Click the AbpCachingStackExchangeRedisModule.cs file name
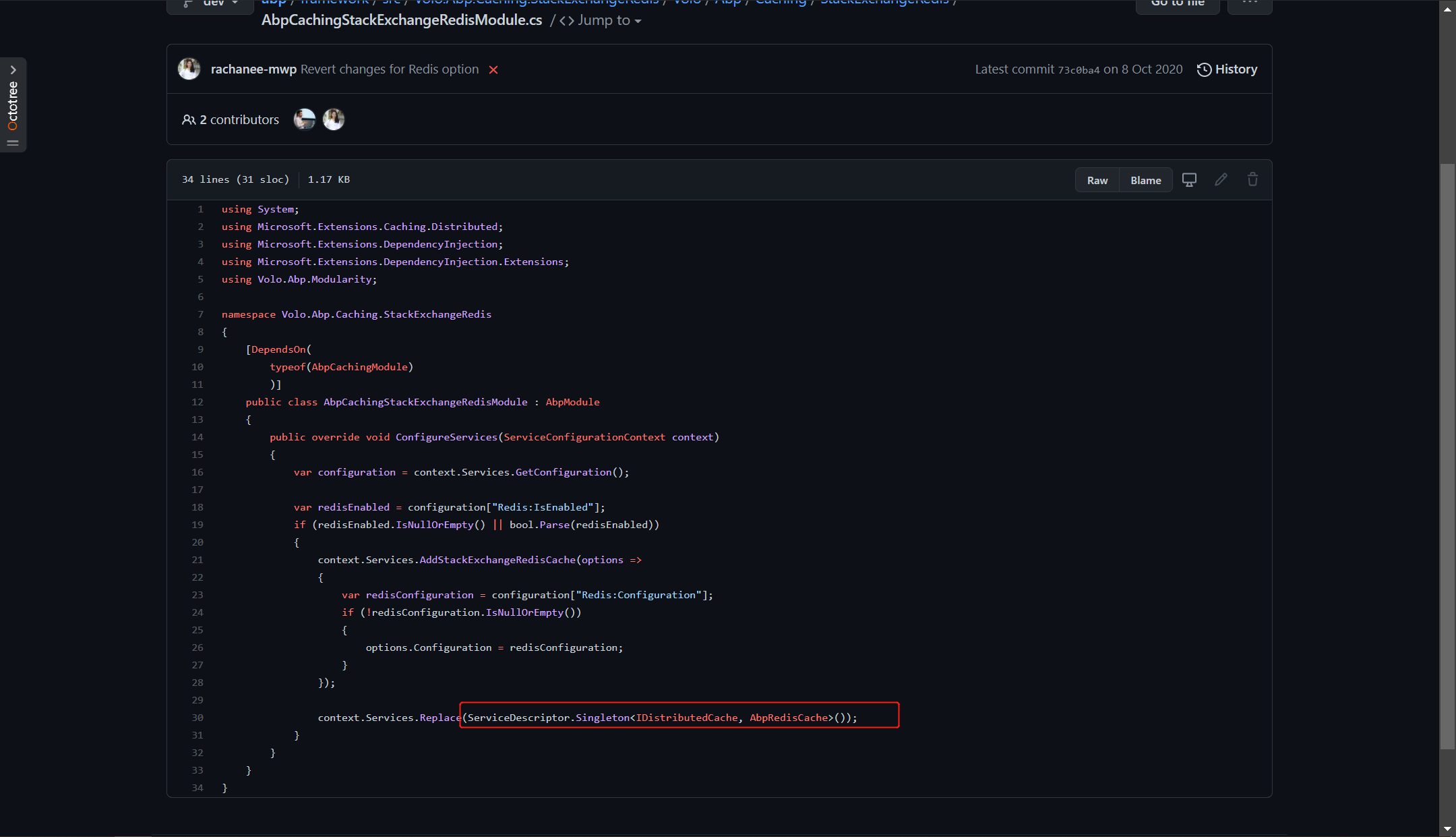 (402, 20)
